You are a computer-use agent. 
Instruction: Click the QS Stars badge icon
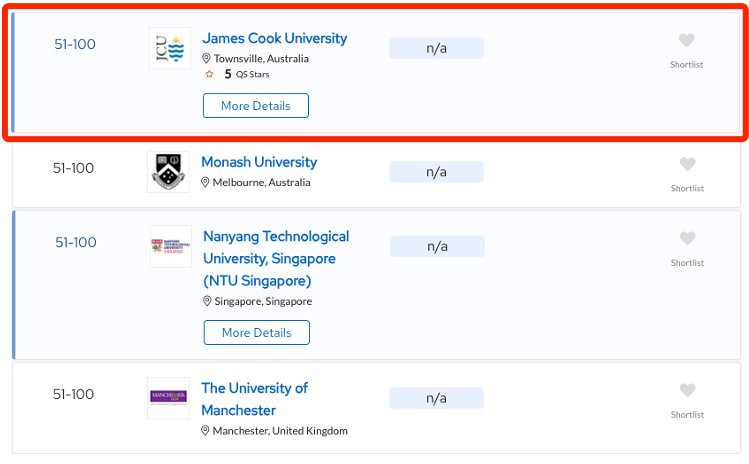(x=209, y=74)
